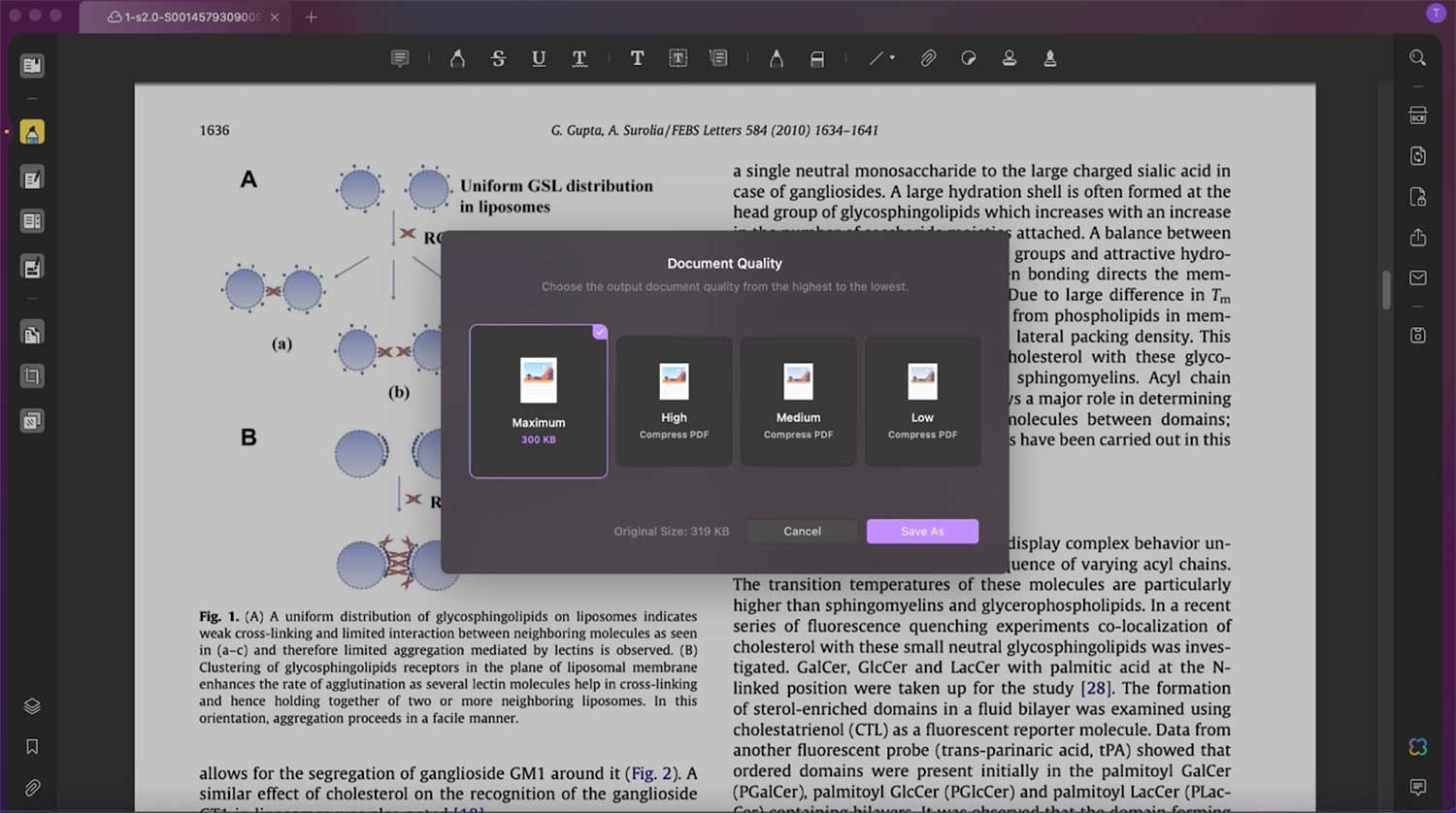
Task: Open the protect PDF lock icon
Action: (1417, 197)
